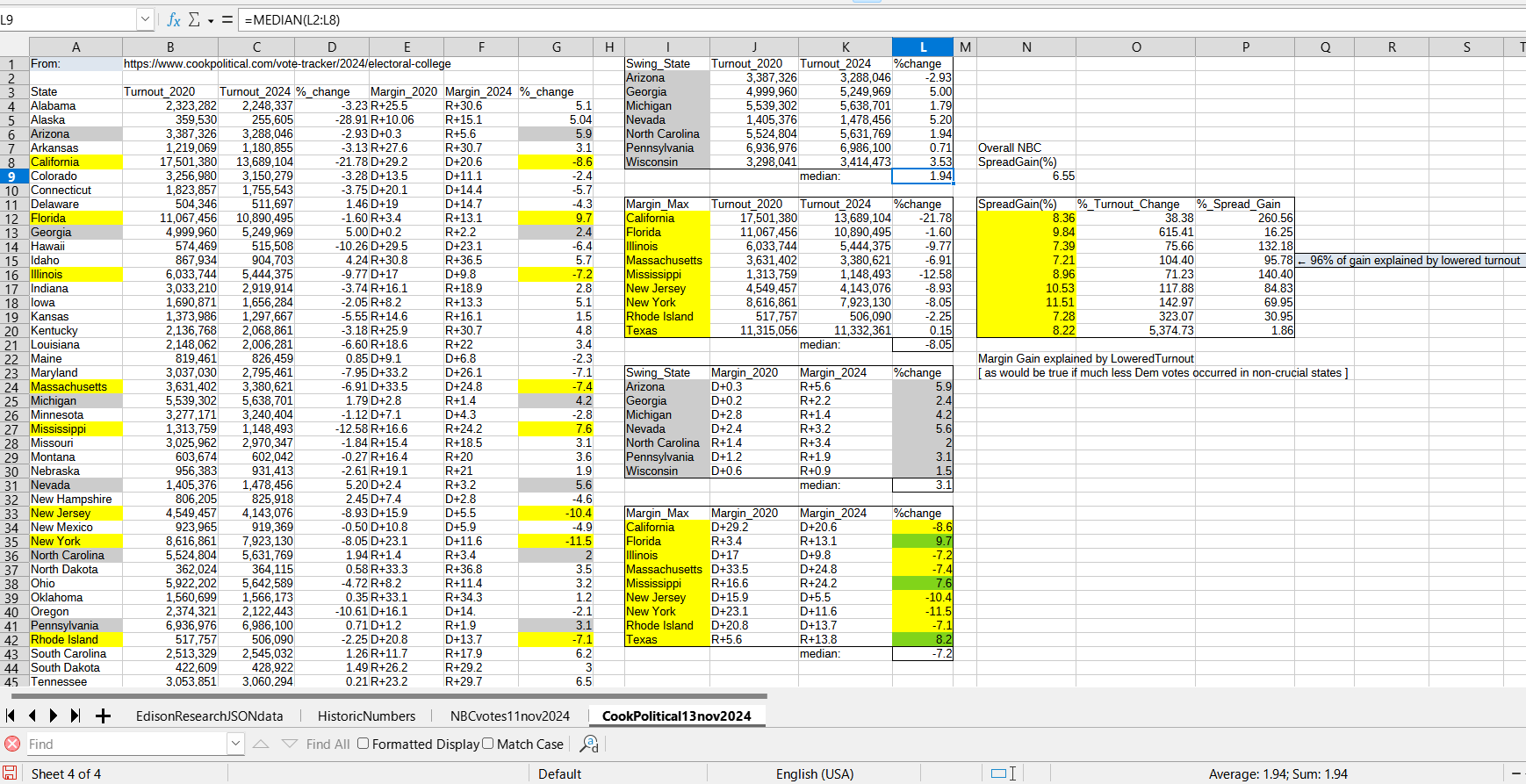Select green Florida %change cell 9.7 in Margin_Max table
This screenshot has width=1526, height=784.
click(922, 541)
